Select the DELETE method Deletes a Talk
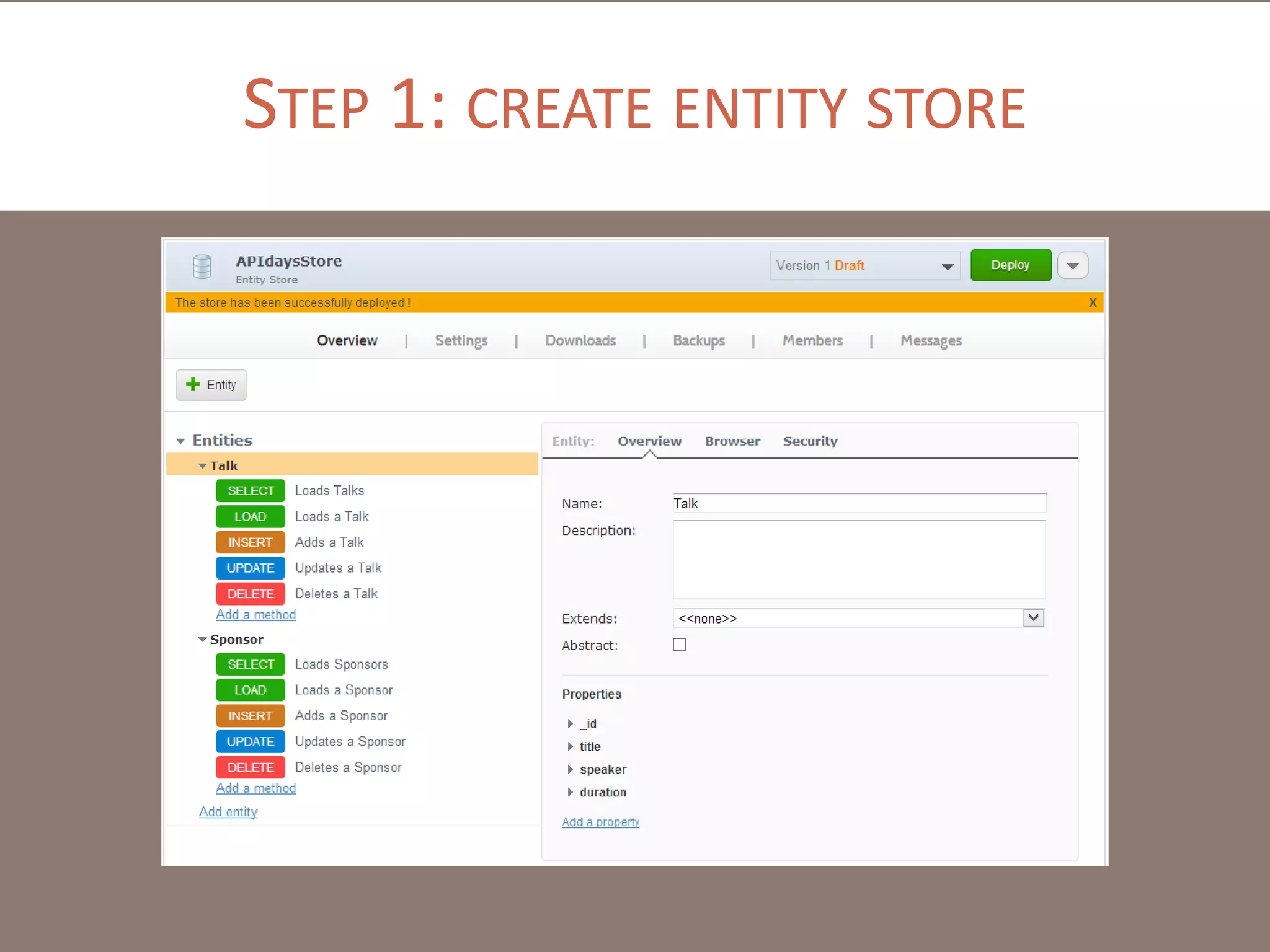The width and height of the screenshot is (1270, 952). (251, 594)
